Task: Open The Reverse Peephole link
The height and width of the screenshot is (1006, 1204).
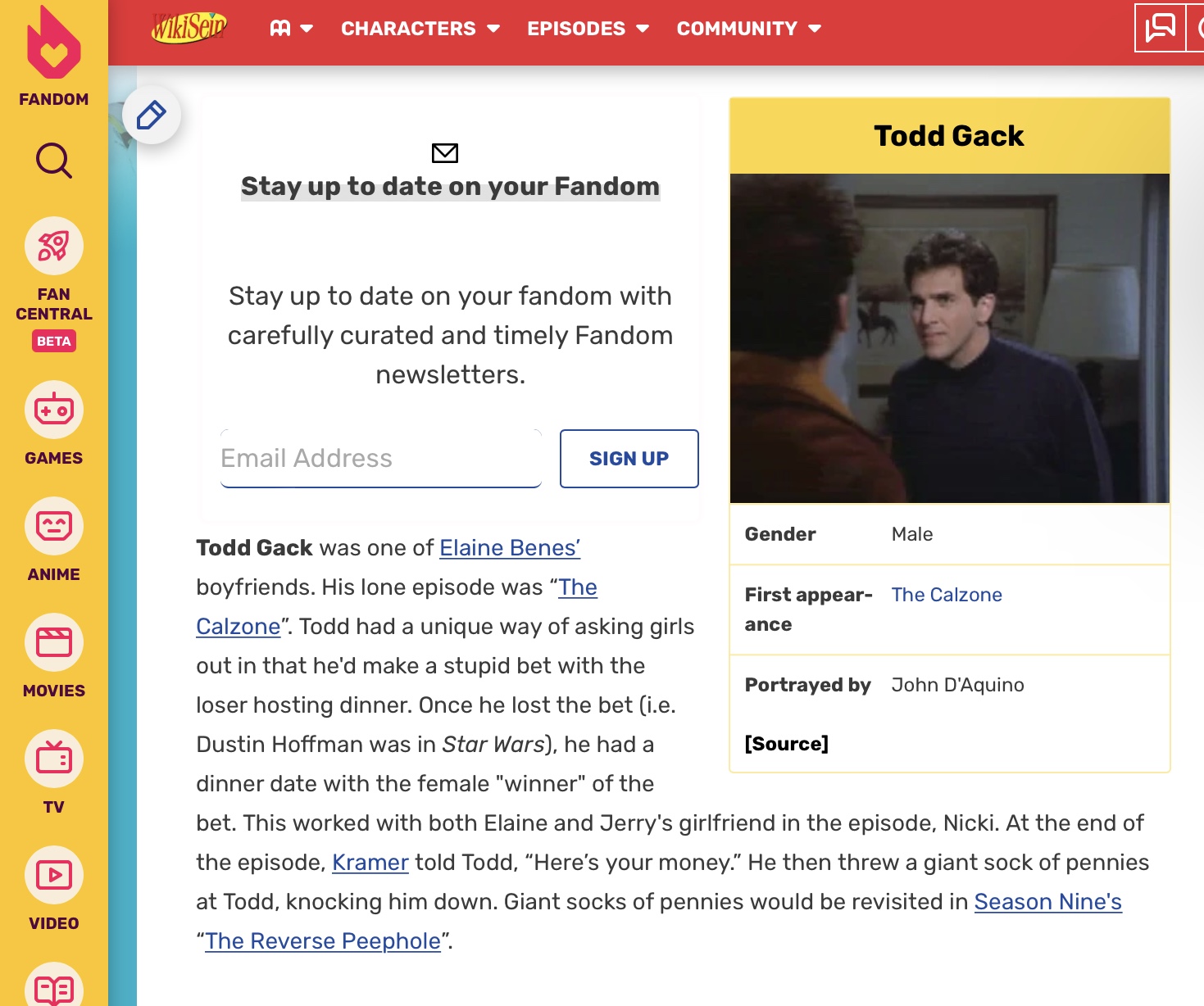Action: coord(323,940)
